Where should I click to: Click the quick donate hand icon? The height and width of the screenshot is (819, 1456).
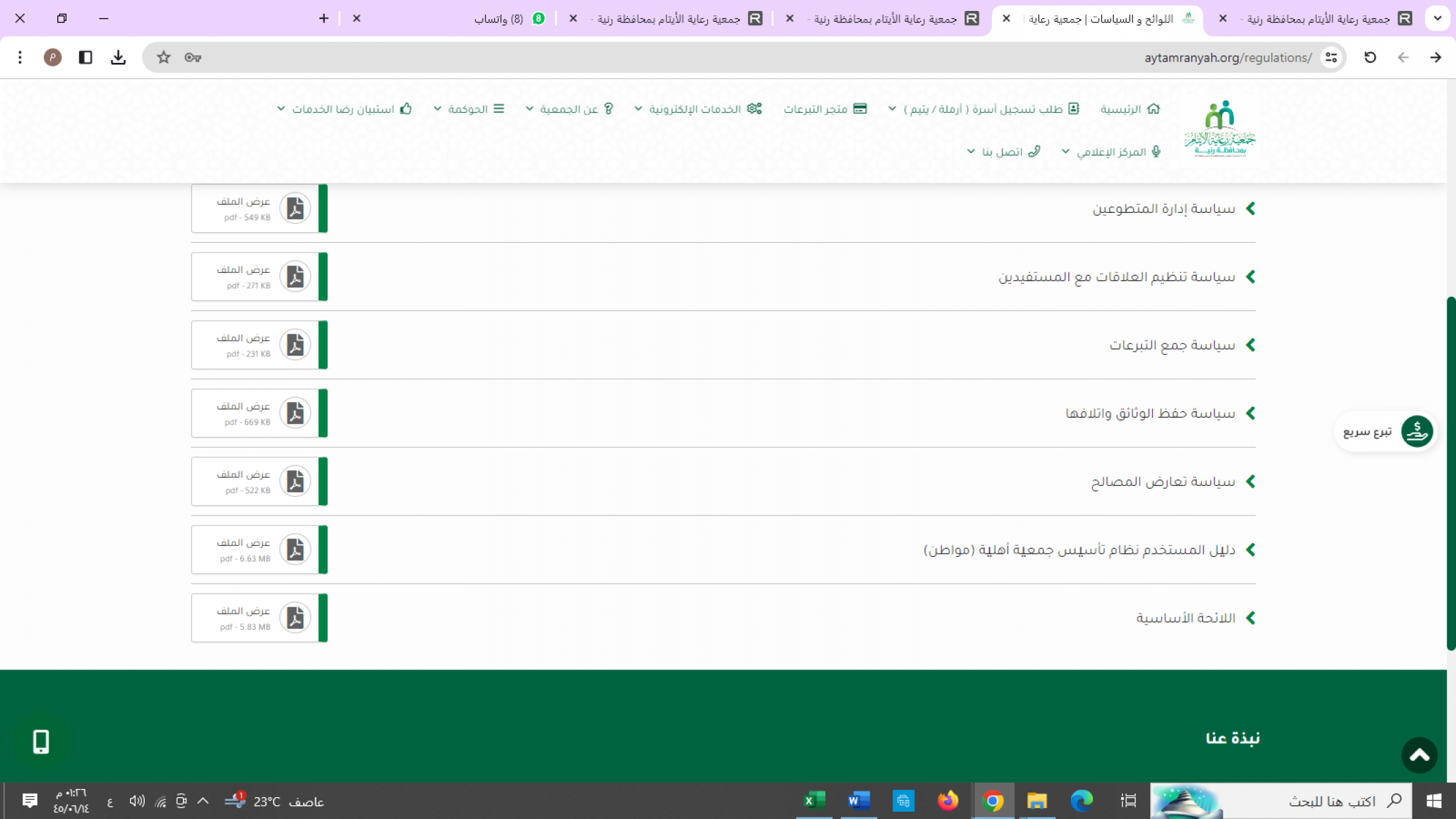tap(1416, 431)
